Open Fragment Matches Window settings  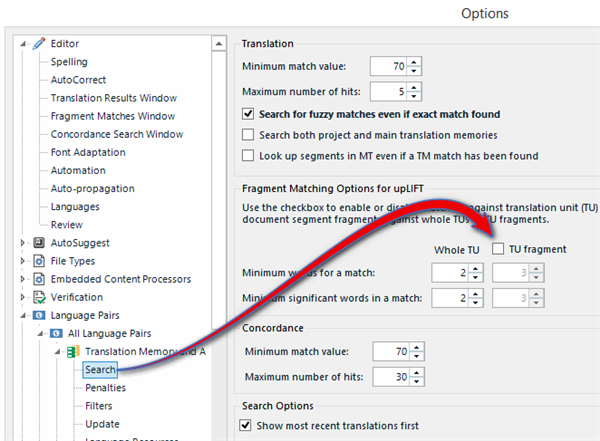pos(113,116)
